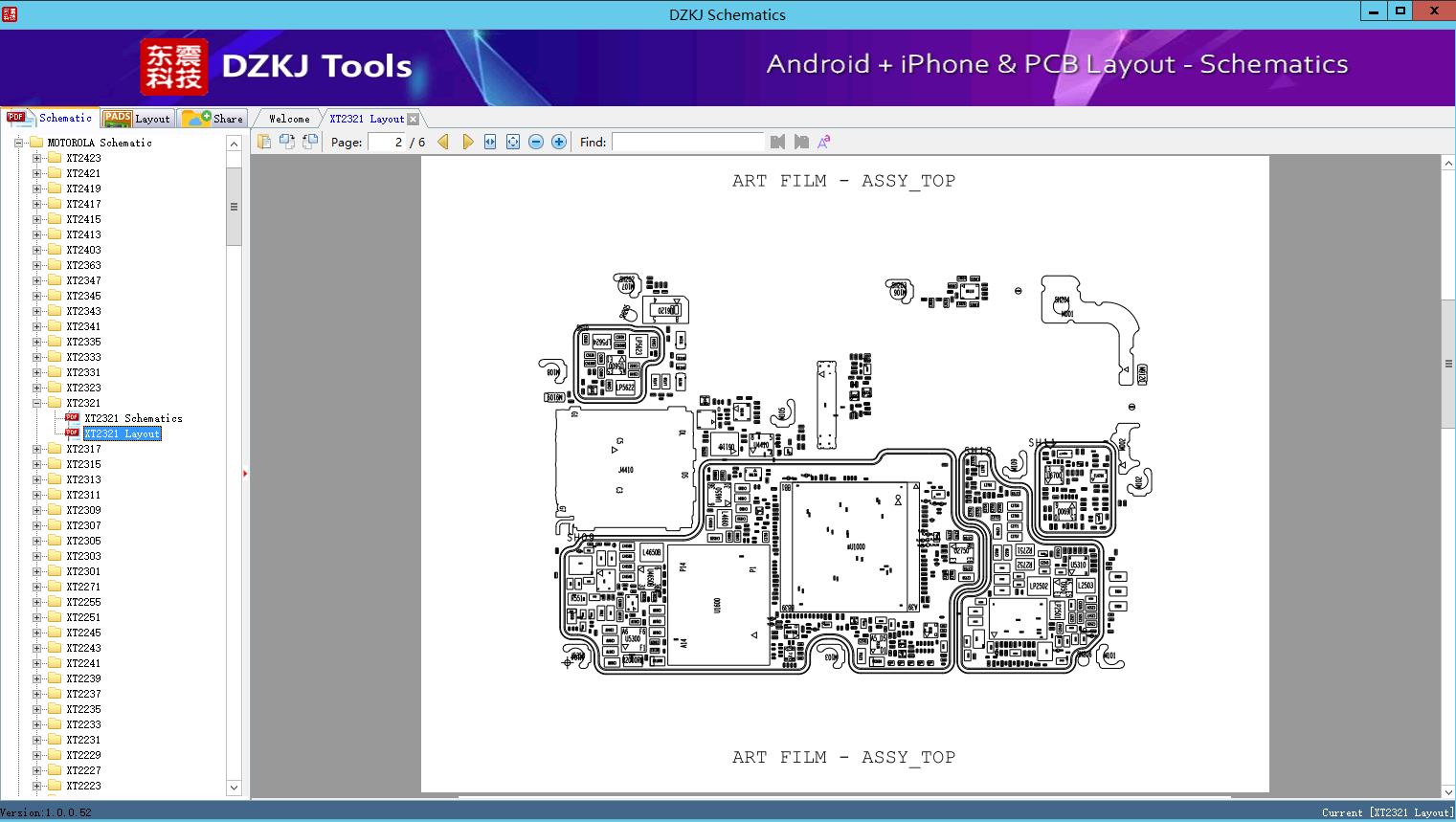Screen dimensions: 1456x822
Task: Select the XT2363 folder
Action: pyautogui.click(x=83, y=265)
